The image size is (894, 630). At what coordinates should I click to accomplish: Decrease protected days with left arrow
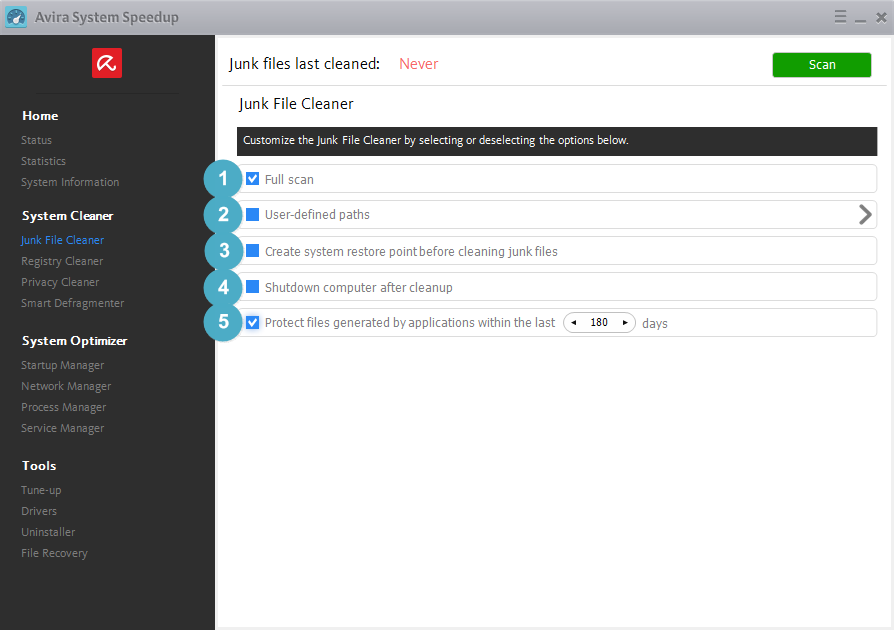[574, 323]
